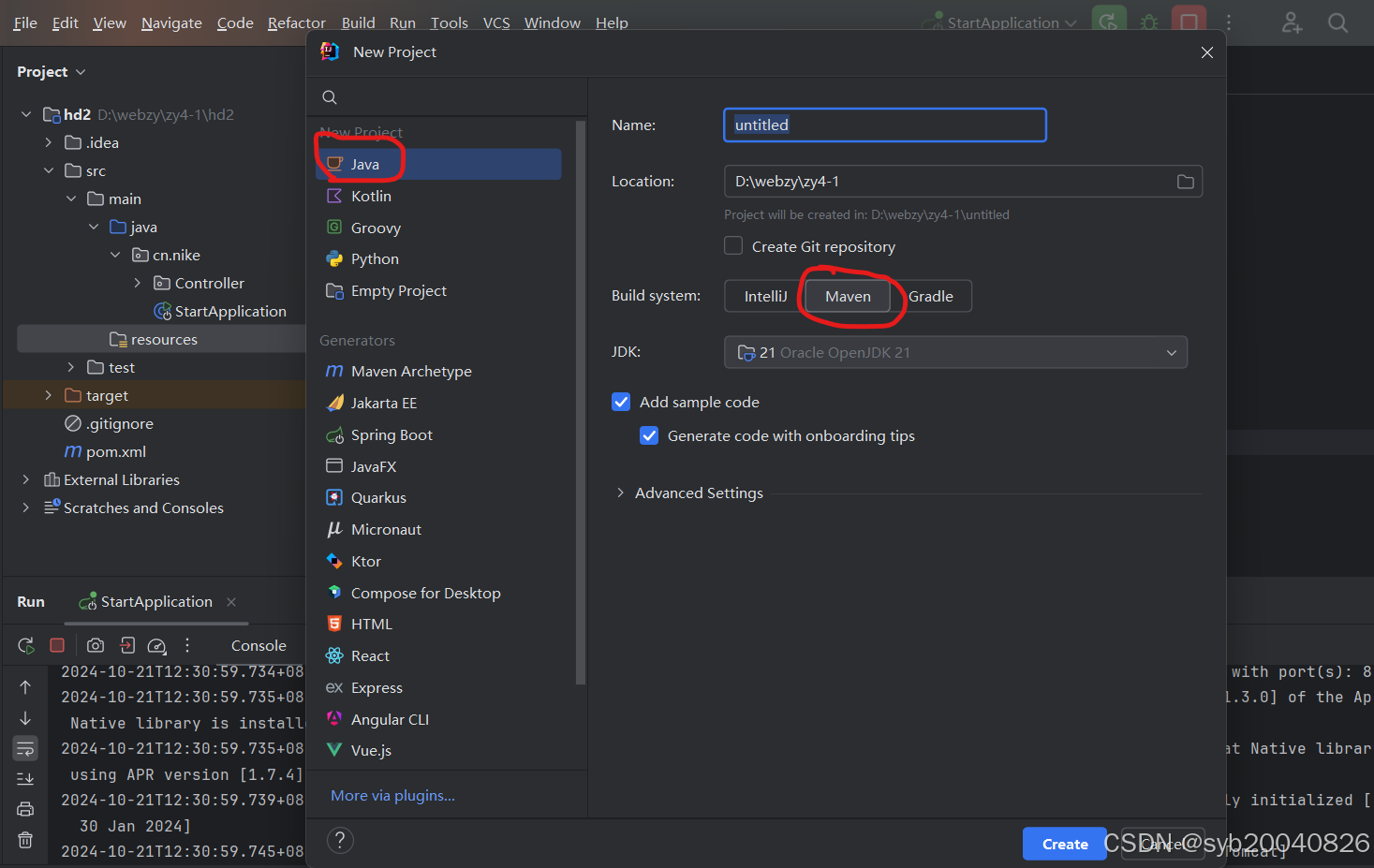This screenshot has height=868, width=1374.
Task: Switch to Console tab
Action: click(x=259, y=645)
